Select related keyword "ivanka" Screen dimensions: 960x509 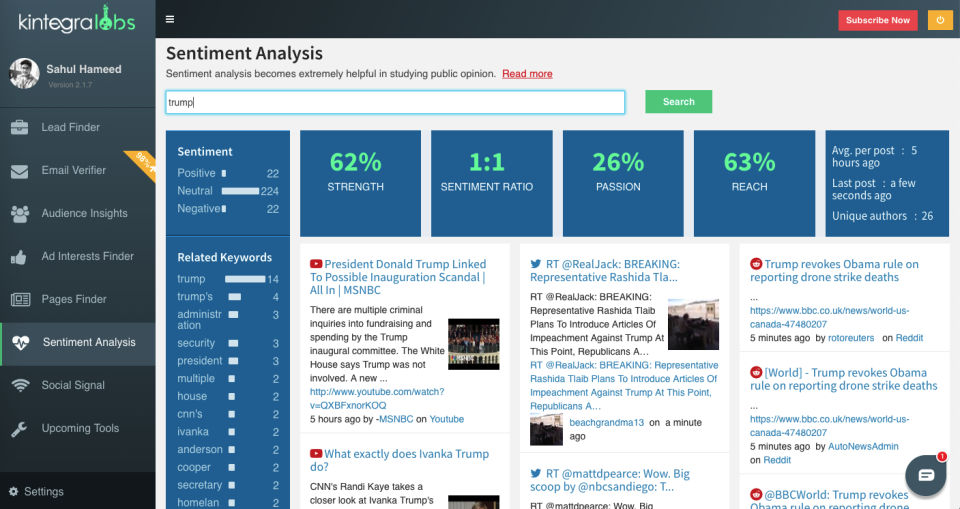pos(193,432)
